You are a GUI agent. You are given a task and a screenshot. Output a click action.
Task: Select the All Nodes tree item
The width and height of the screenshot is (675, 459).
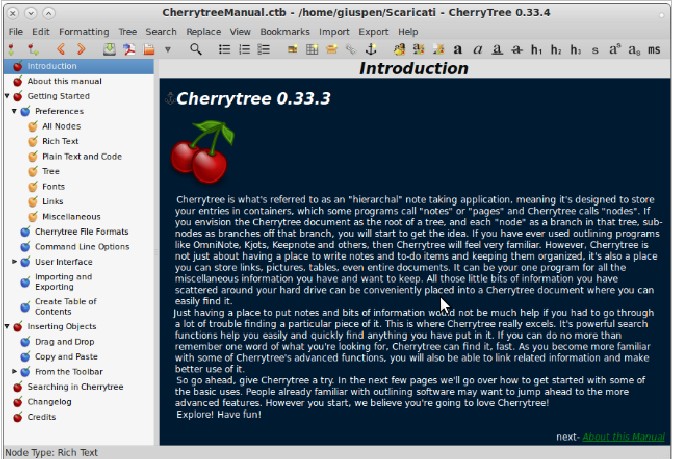pos(61,126)
